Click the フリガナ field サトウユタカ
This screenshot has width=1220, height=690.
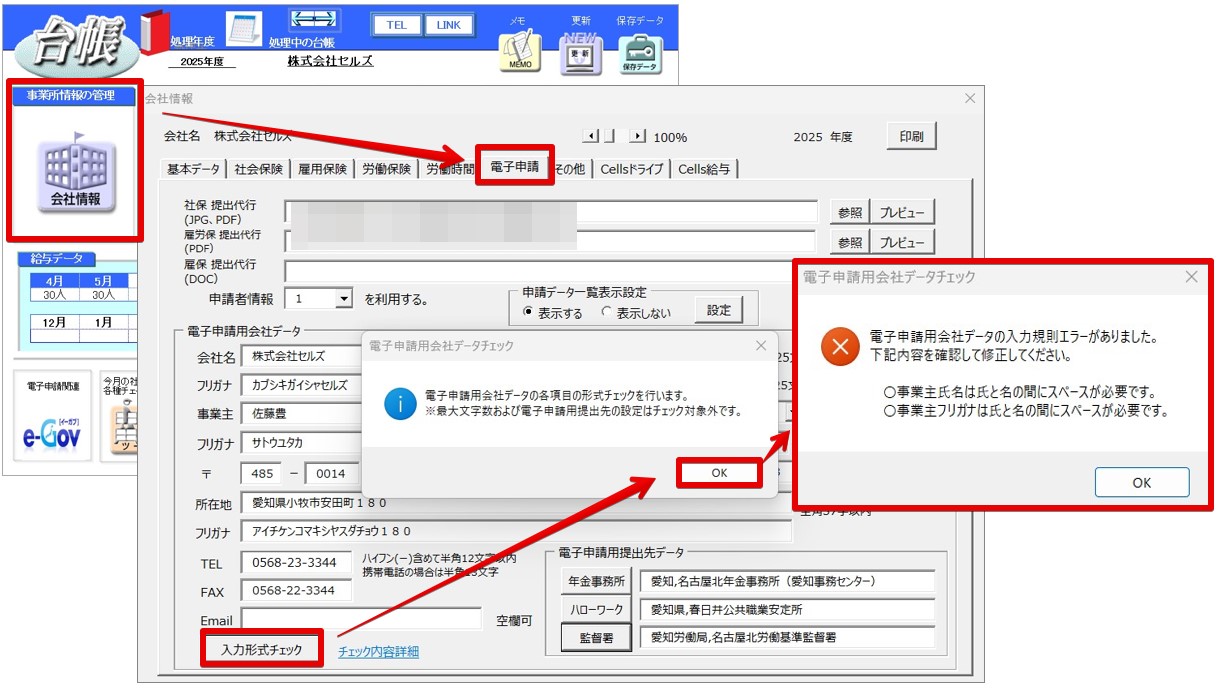coord(303,444)
